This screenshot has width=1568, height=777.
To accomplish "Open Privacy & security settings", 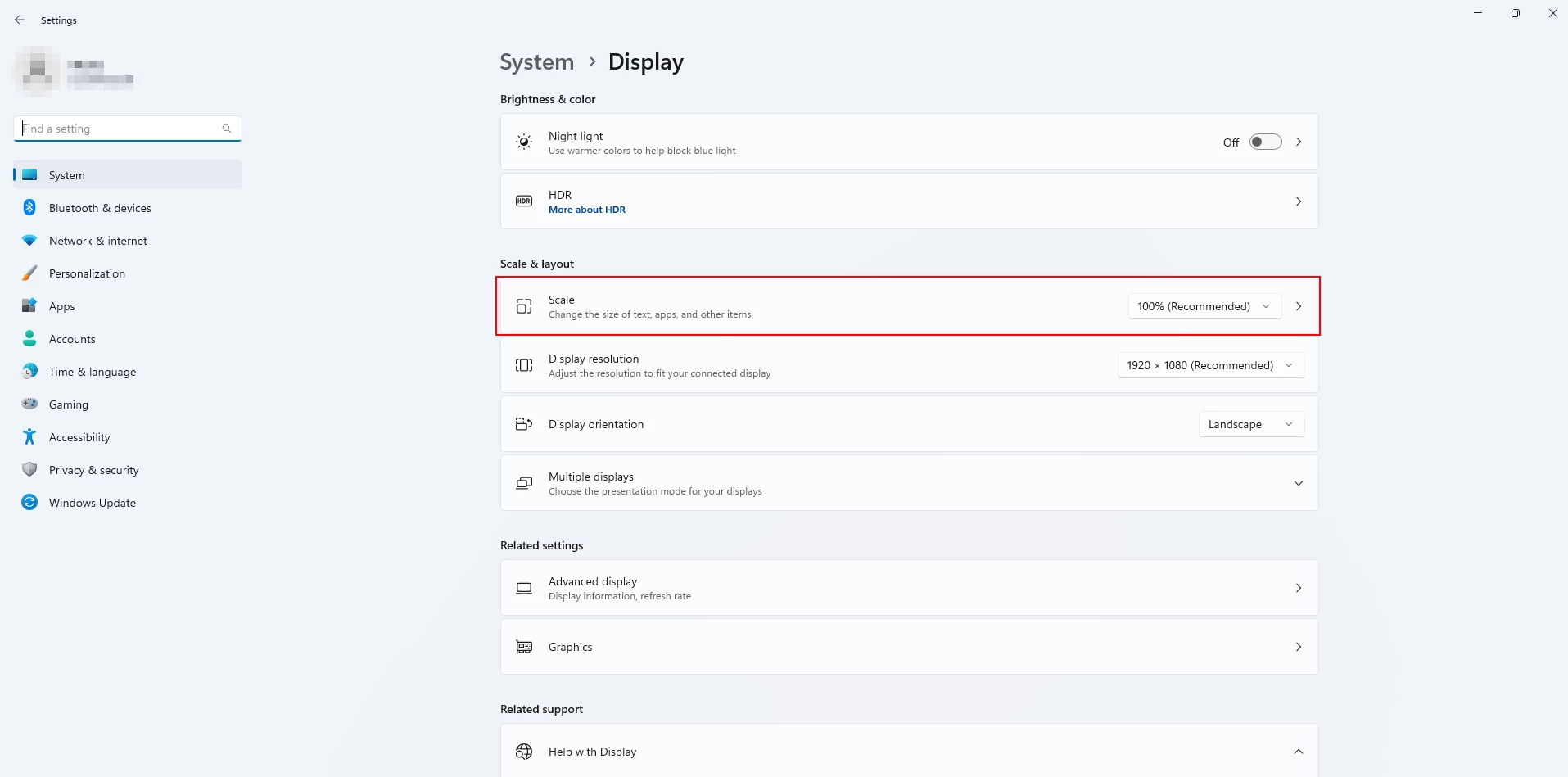I will (x=128, y=470).
